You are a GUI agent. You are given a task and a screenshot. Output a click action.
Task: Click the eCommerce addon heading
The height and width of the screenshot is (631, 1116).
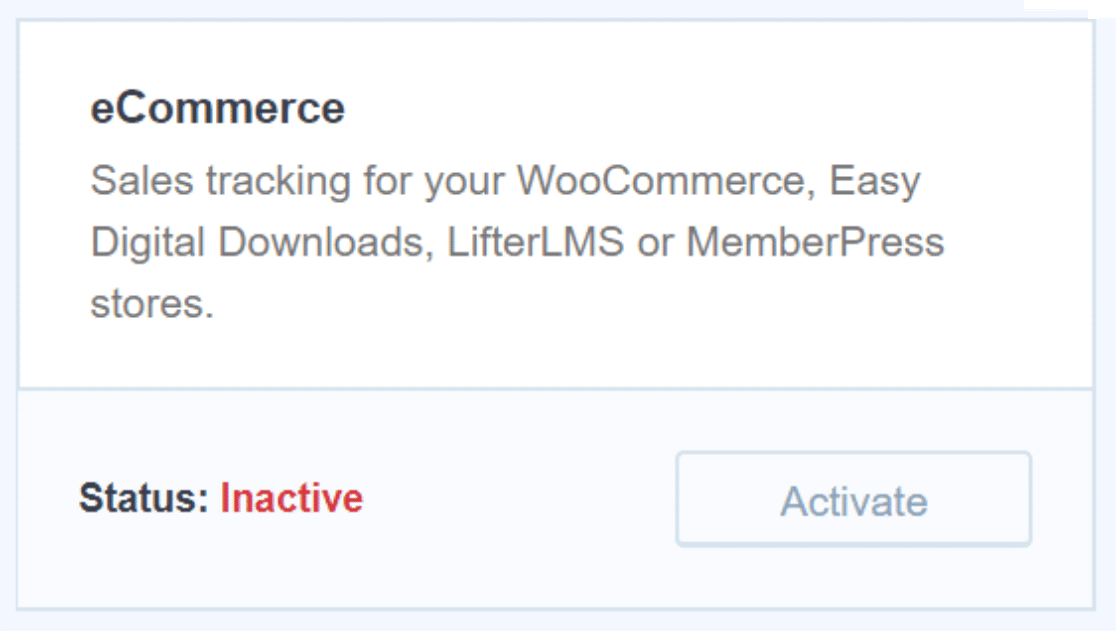pyautogui.click(x=217, y=107)
